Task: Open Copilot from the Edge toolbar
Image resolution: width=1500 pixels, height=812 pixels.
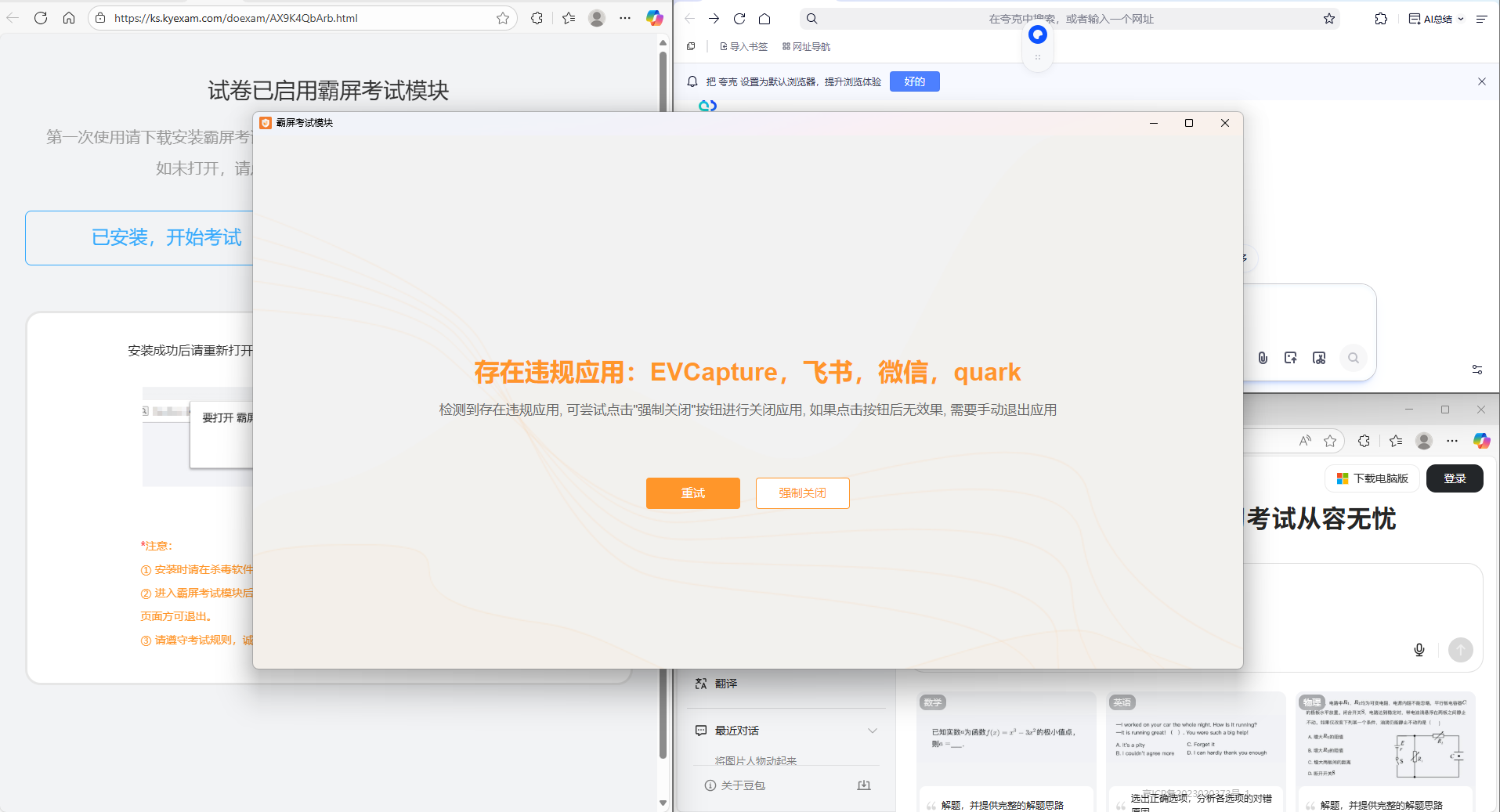Action: click(655, 18)
